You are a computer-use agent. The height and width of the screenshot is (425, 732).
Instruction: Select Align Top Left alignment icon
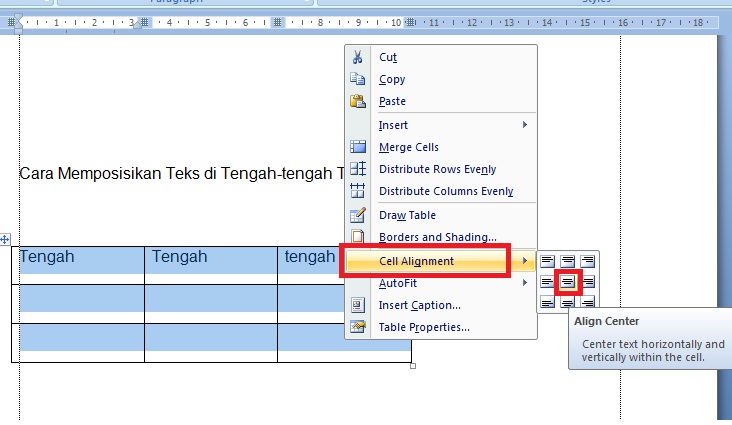click(547, 261)
